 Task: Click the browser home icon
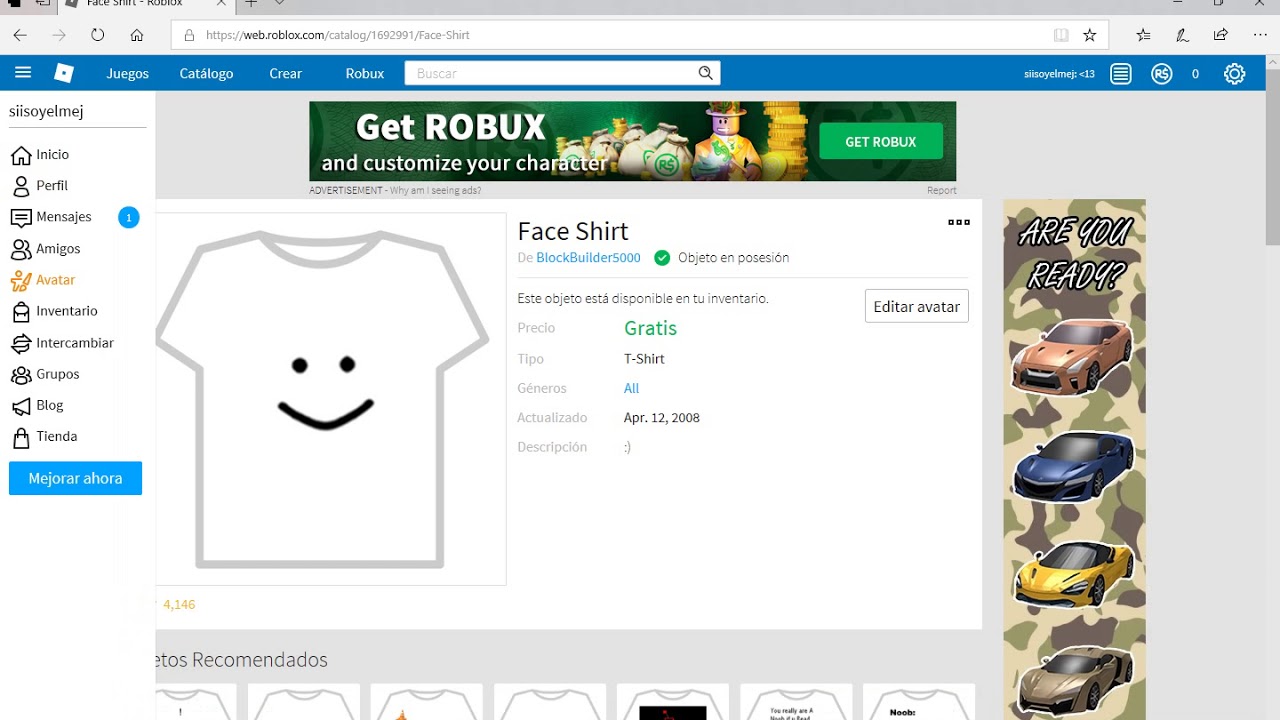pyautogui.click(x=137, y=35)
